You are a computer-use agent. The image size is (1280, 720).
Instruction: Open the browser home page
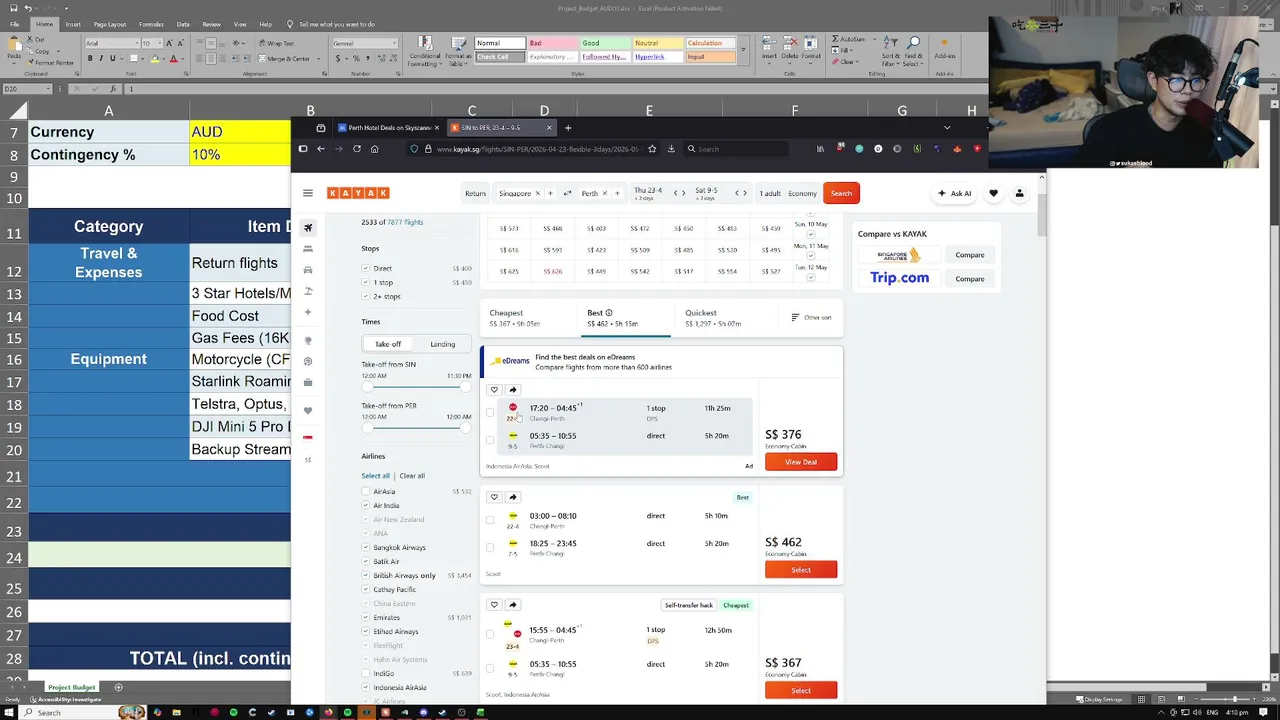[374, 149]
